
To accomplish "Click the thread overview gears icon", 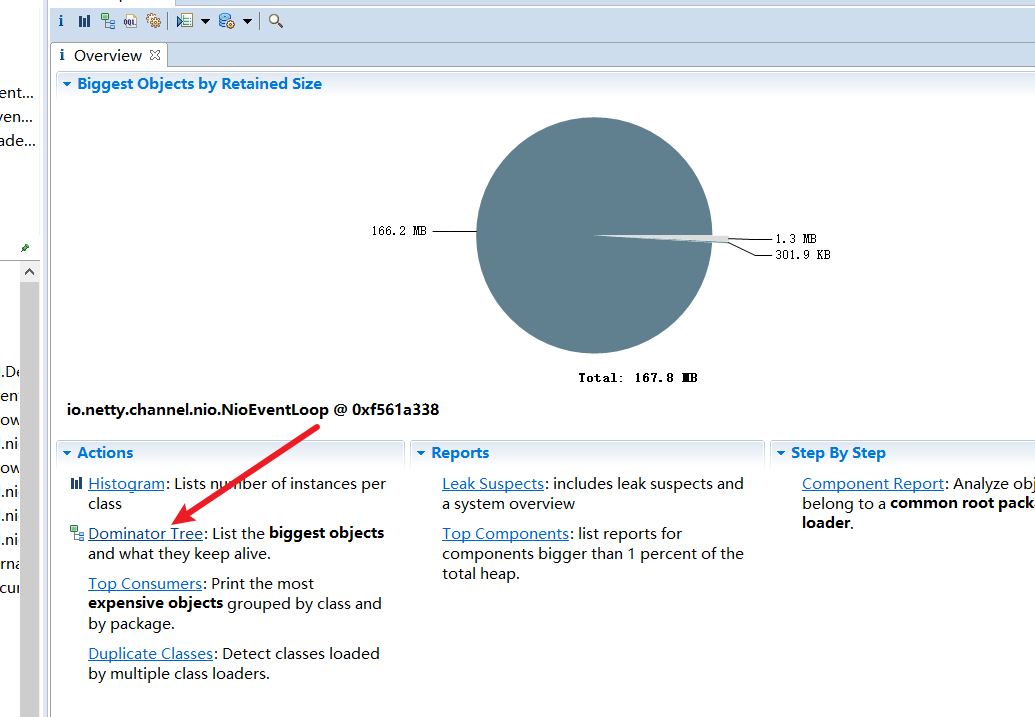I will tap(153, 21).
